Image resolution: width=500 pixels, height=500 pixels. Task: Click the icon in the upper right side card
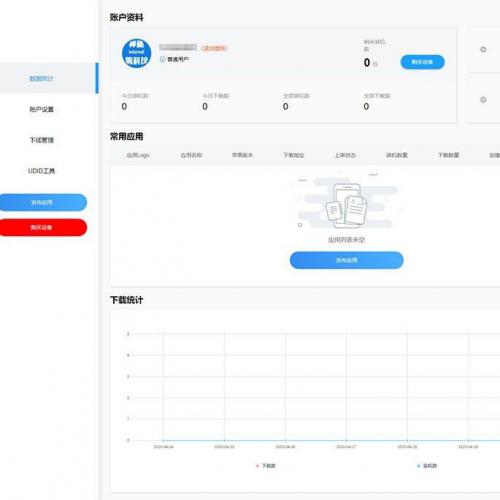483,50
